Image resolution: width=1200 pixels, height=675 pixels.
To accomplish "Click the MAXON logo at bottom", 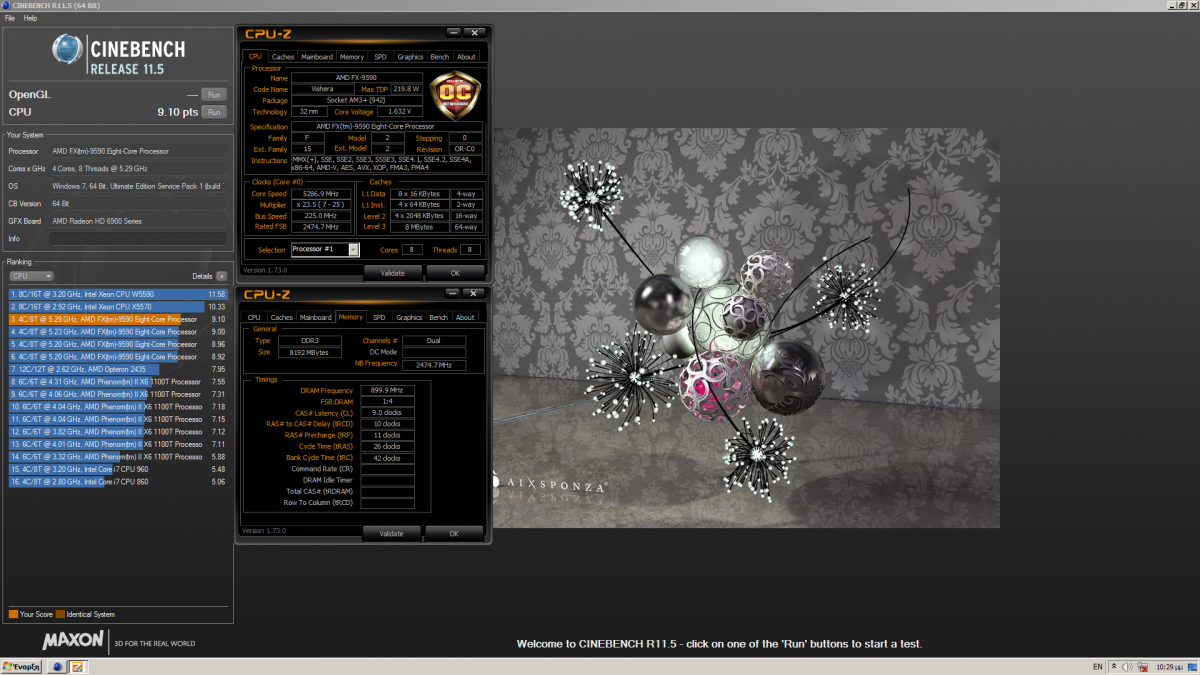I will click(x=73, y=639).
